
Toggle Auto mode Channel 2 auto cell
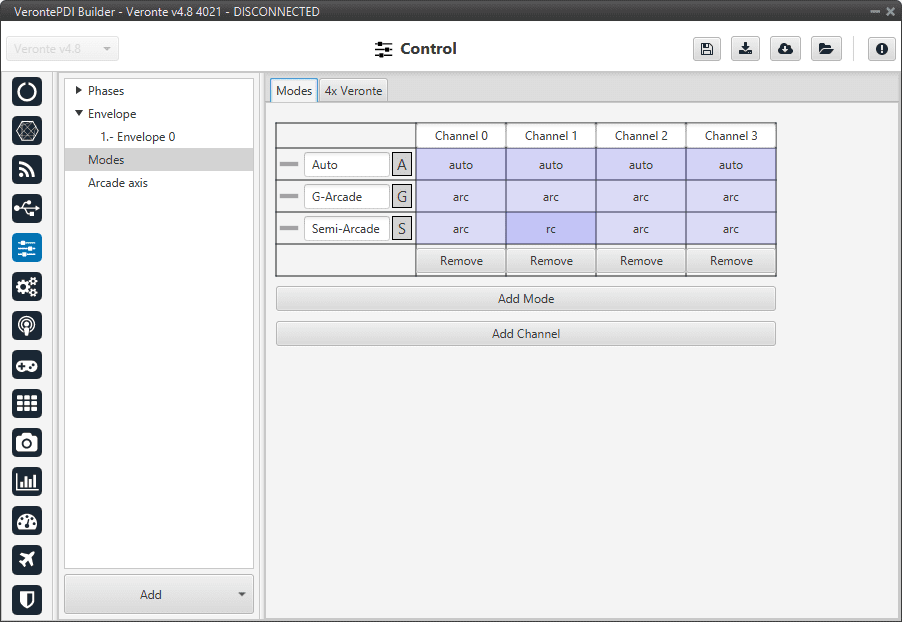tap(641, 165)
